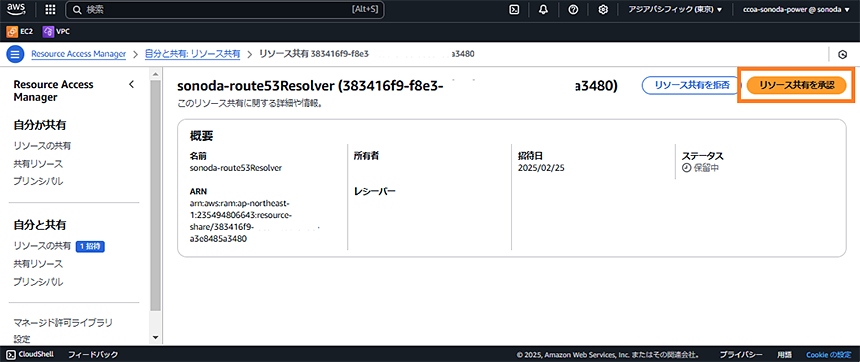Screen dimensions: 860x362
Task: Collapse the side navigation panel arrow
Action: tap(131, 84)
